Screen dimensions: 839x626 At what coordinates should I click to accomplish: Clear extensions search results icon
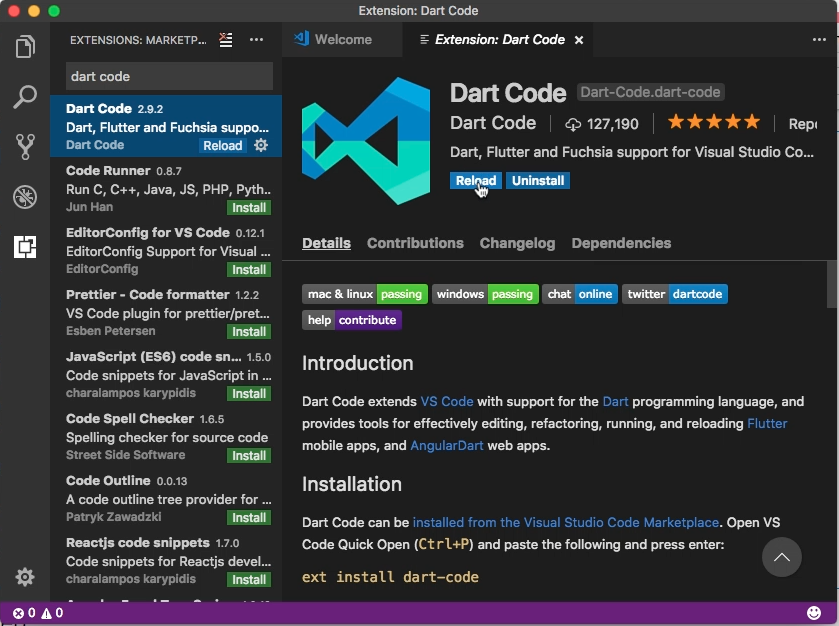point(226,40)
